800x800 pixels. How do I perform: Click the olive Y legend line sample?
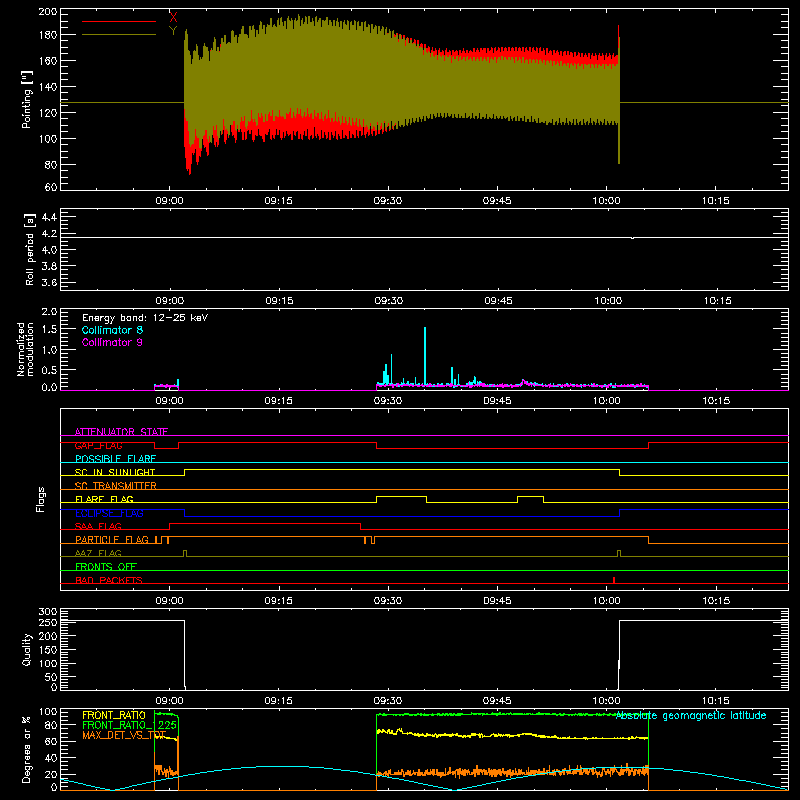click(x=119, y=34)
